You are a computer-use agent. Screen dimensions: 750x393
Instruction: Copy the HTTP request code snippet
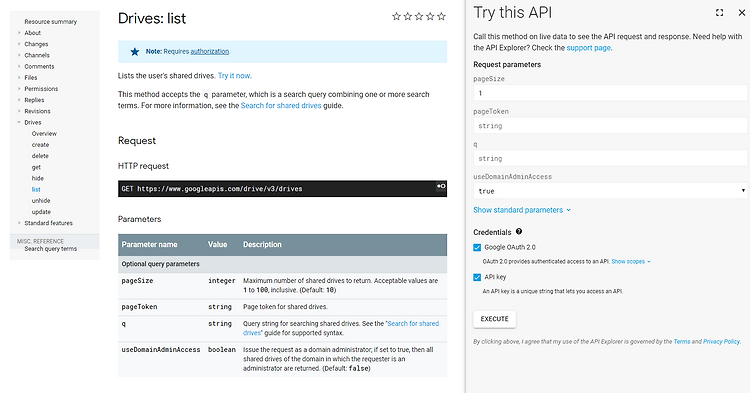coord(441,186)
